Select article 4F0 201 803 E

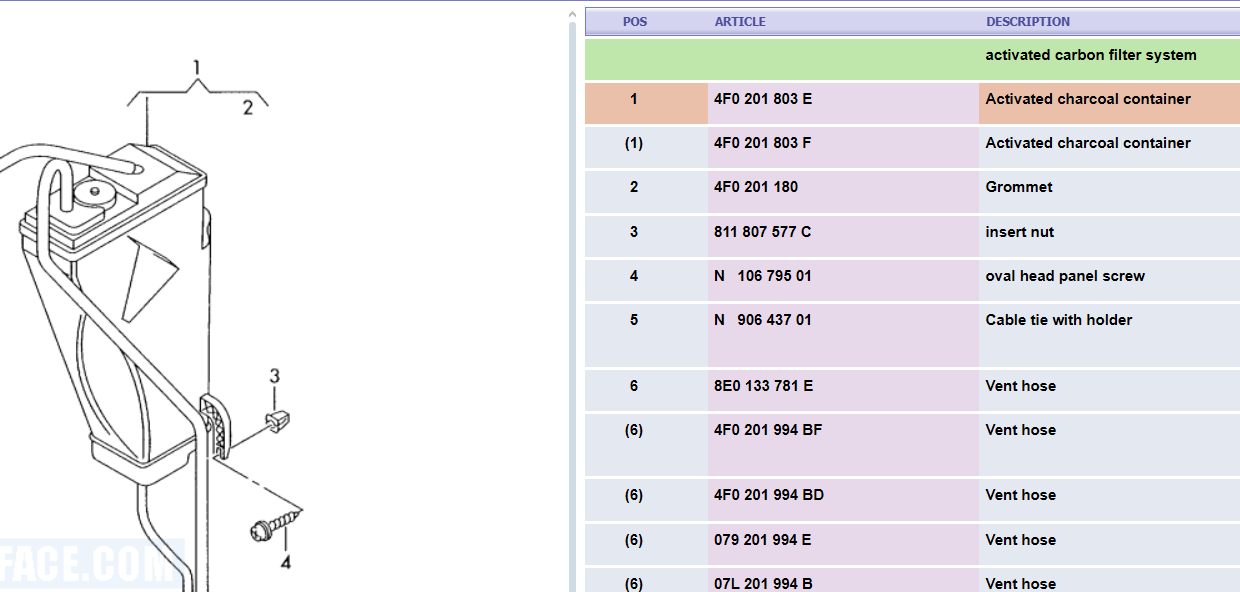point(763,99)
